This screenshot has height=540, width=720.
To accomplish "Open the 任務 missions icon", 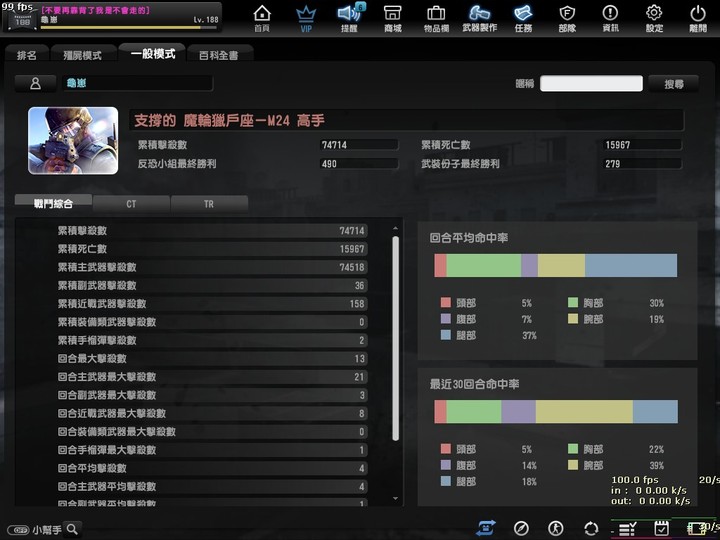I will [523, 18].
